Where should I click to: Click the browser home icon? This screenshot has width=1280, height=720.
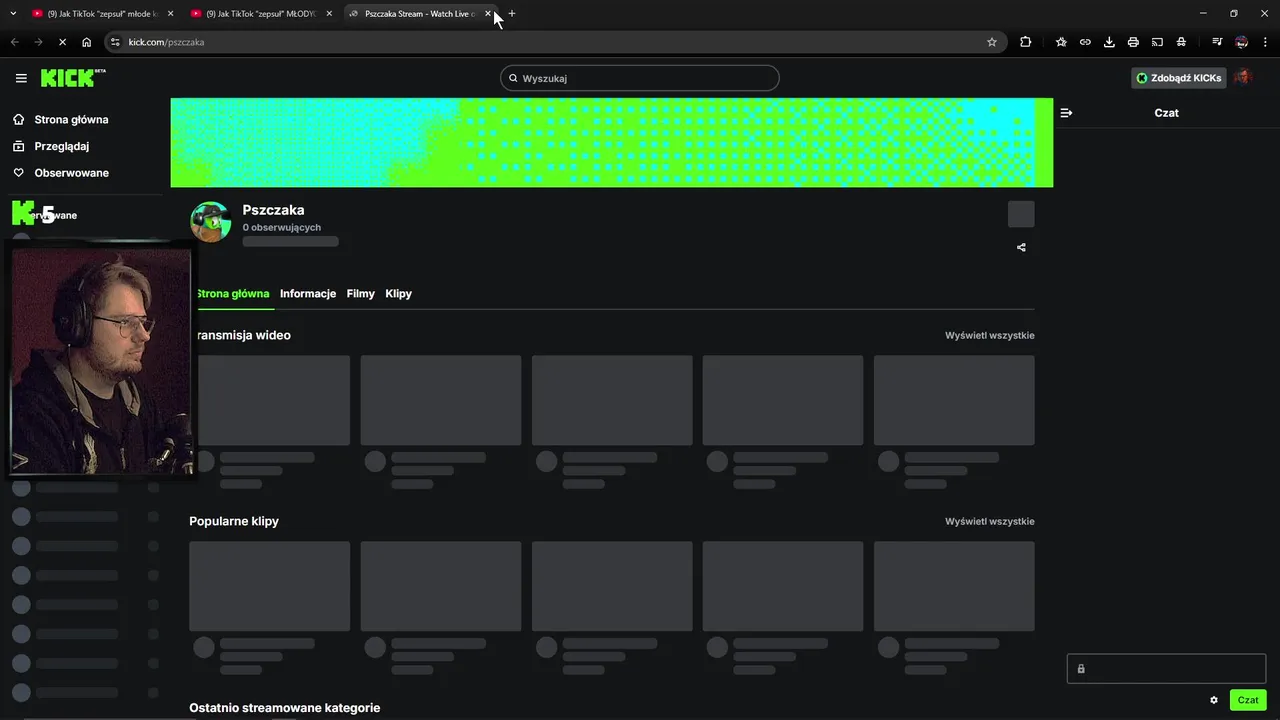click(86, 42)
